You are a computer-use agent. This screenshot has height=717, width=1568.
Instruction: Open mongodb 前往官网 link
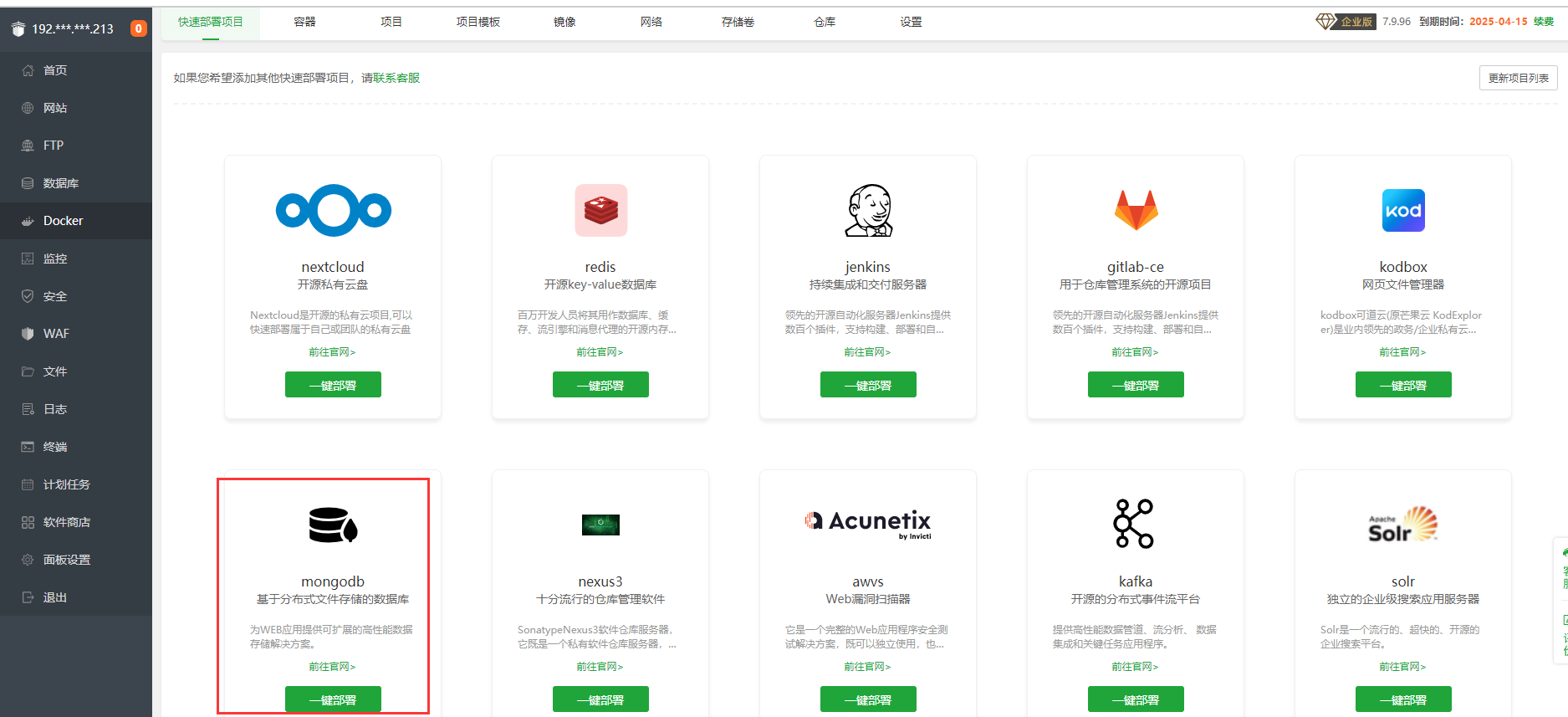tap(332, 667)
